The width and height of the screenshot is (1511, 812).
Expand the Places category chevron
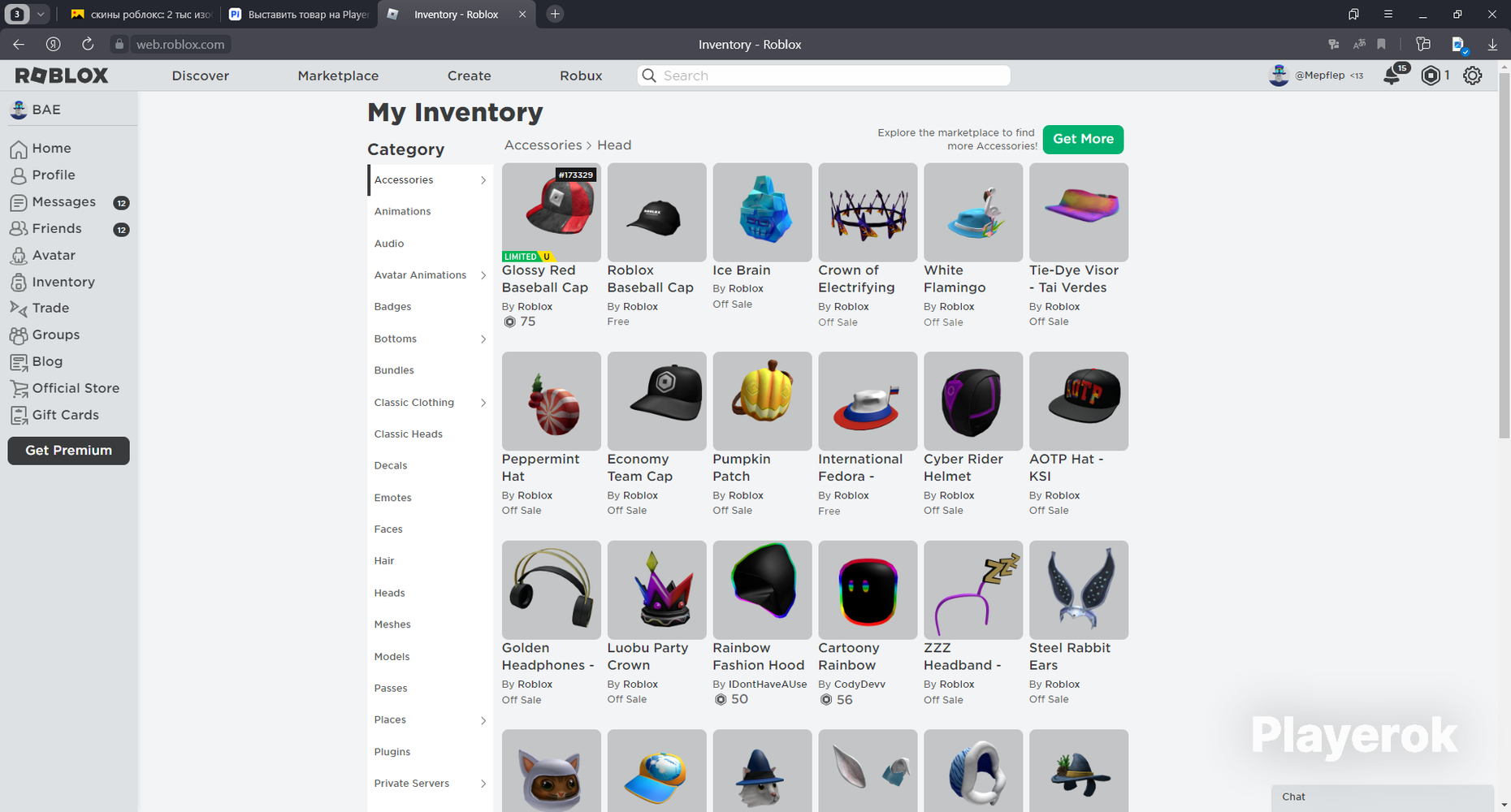483,720
